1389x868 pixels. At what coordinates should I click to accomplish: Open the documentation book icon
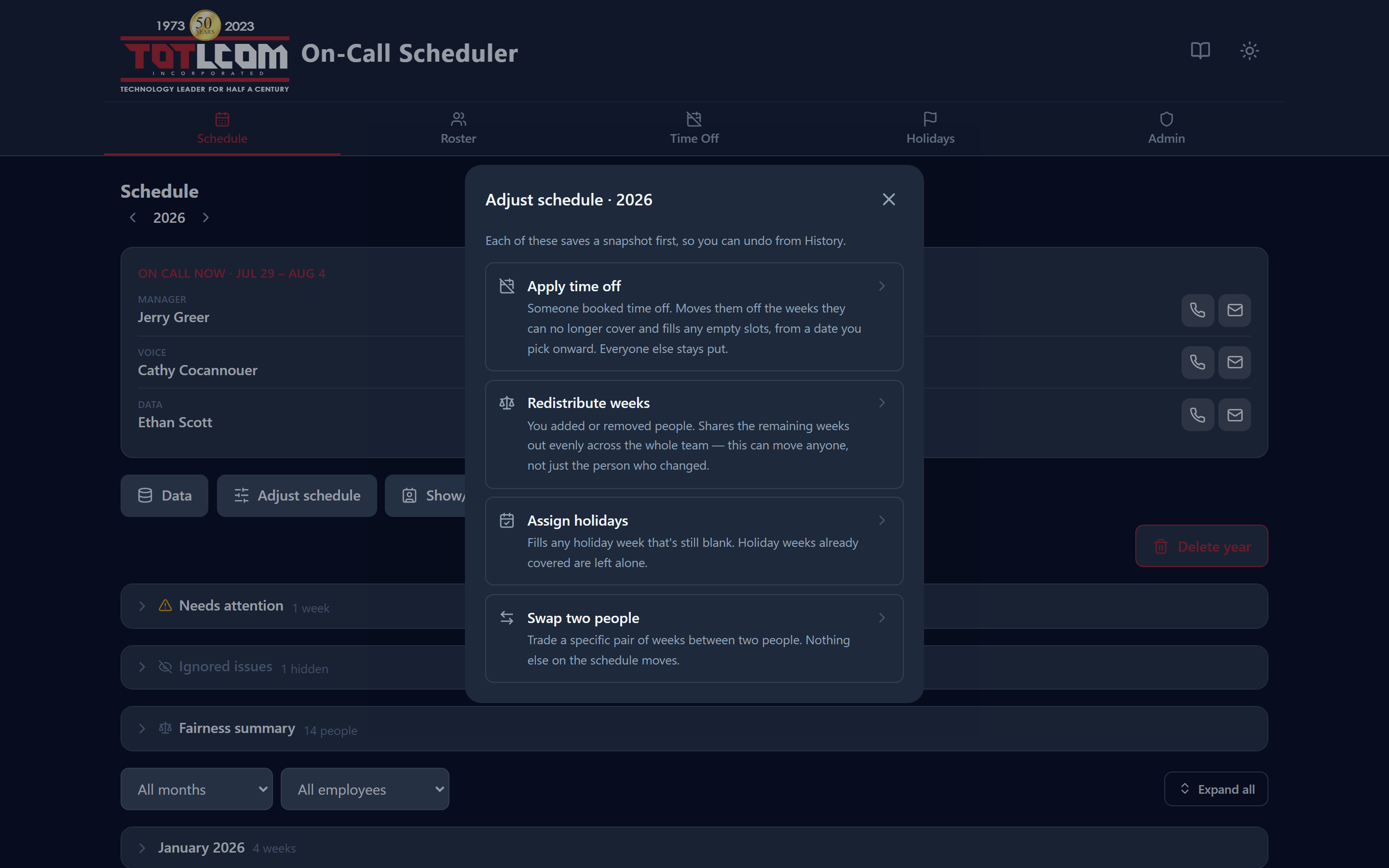pyautogui.click(x=1200, y=51)
